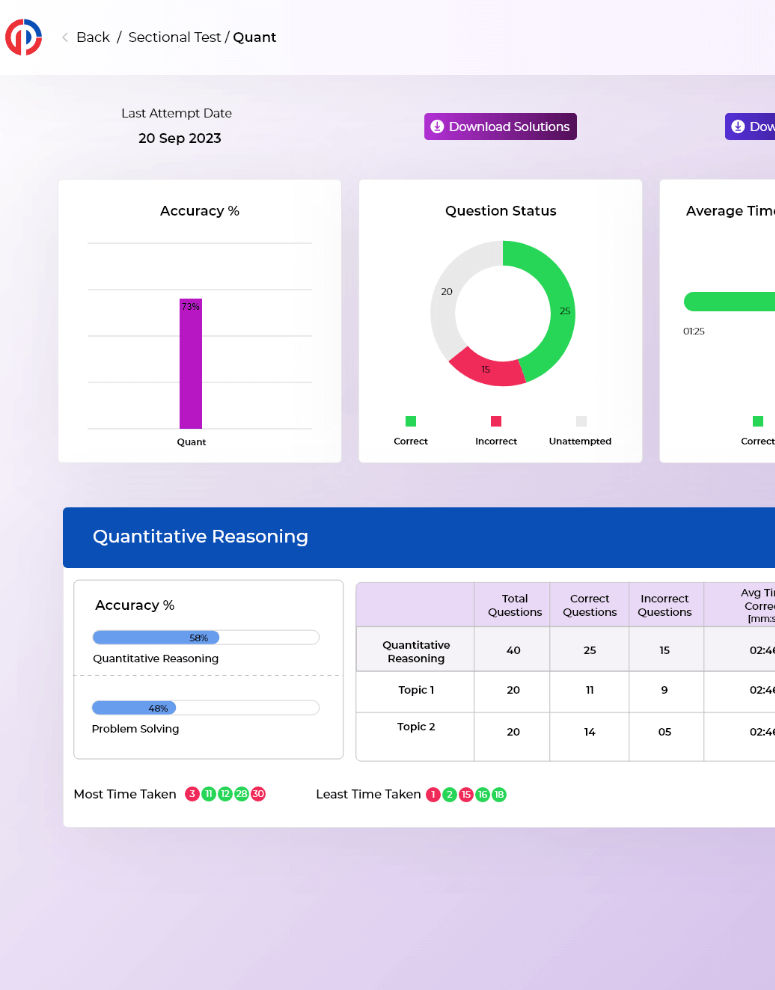The width and height of the screenshot is (775, 990).
Task: Toggle the Incorrect legend red swatch
Action: [496, 421]
